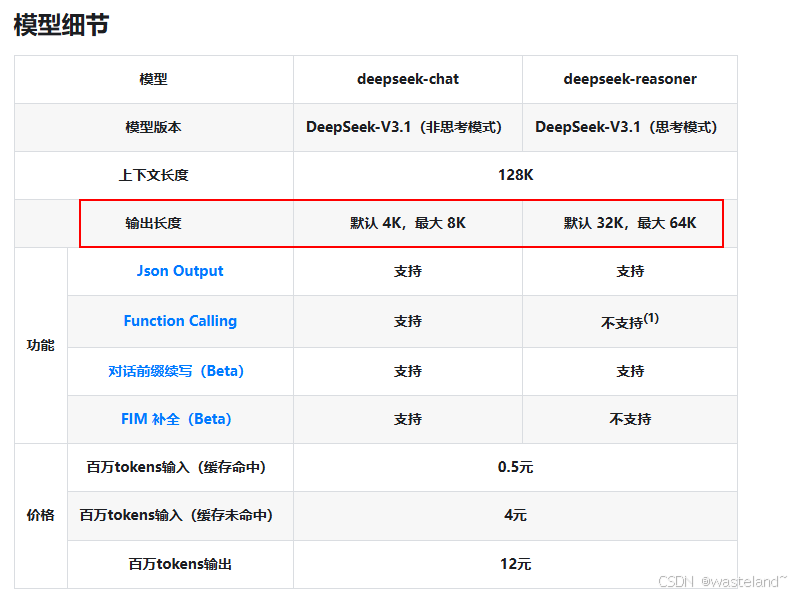Click 支持 for 对话前缀续写 under deepseek-chat
The width and height of the screenshot is (805, 597).
(408, 371)
